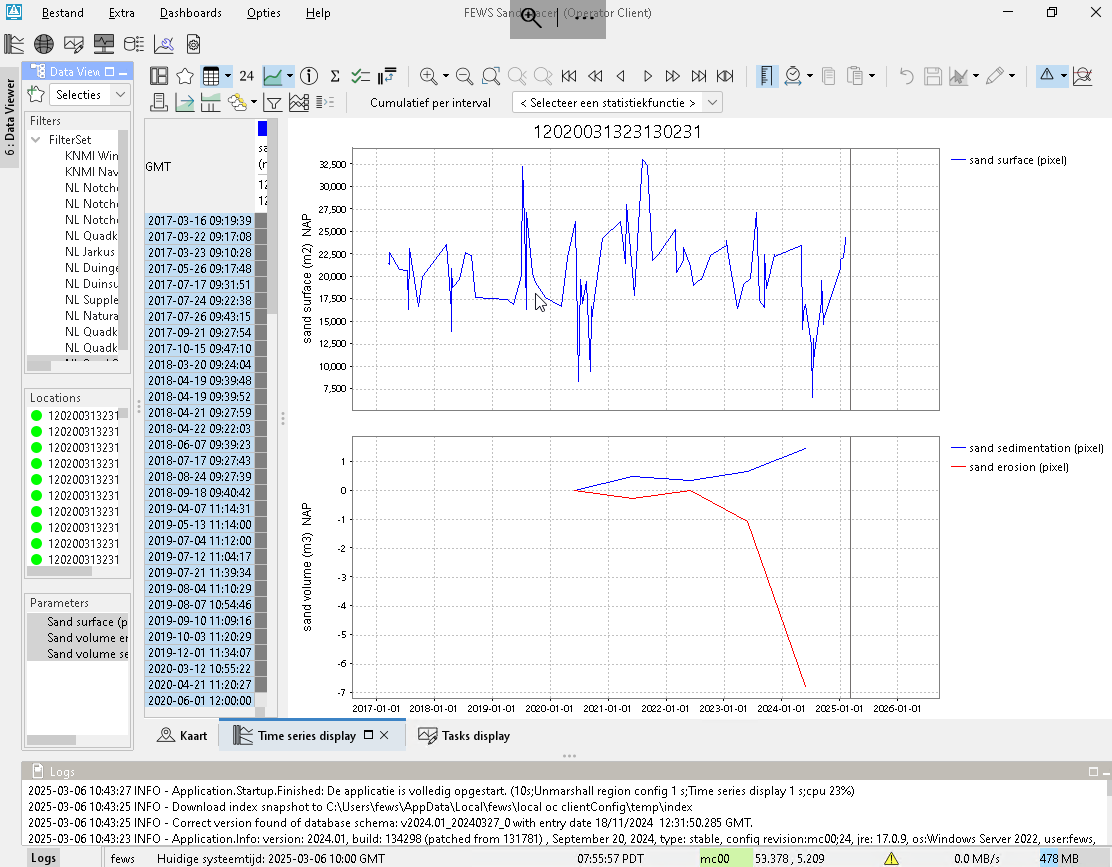Toggle the vertical scale ruler display
The width and height of the screenshot is (1112, 867).
pos(766,75)
